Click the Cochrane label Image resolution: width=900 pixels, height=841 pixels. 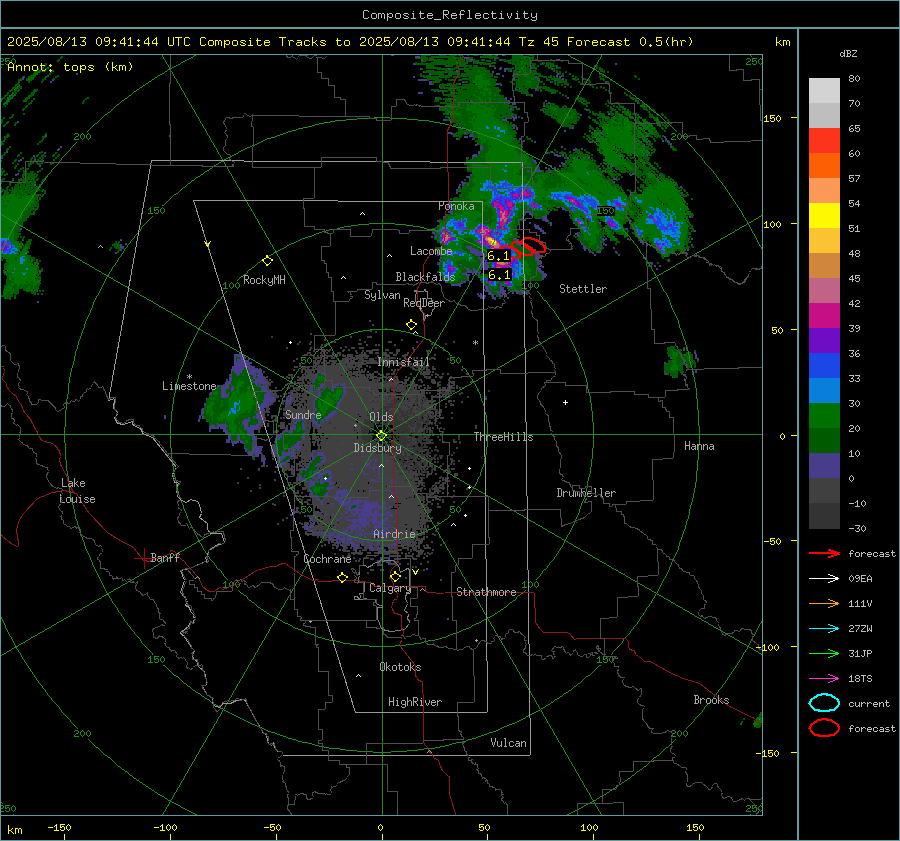coord(327,559)
